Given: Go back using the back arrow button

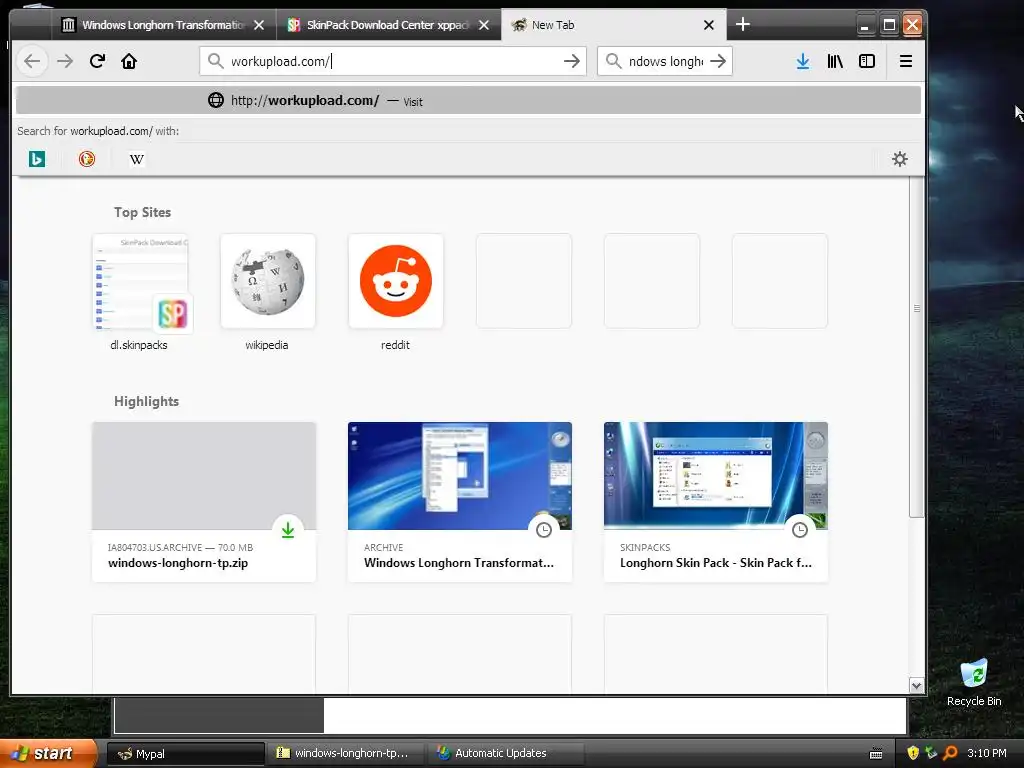Looking at the screenshot, I should tap(32, 61).
